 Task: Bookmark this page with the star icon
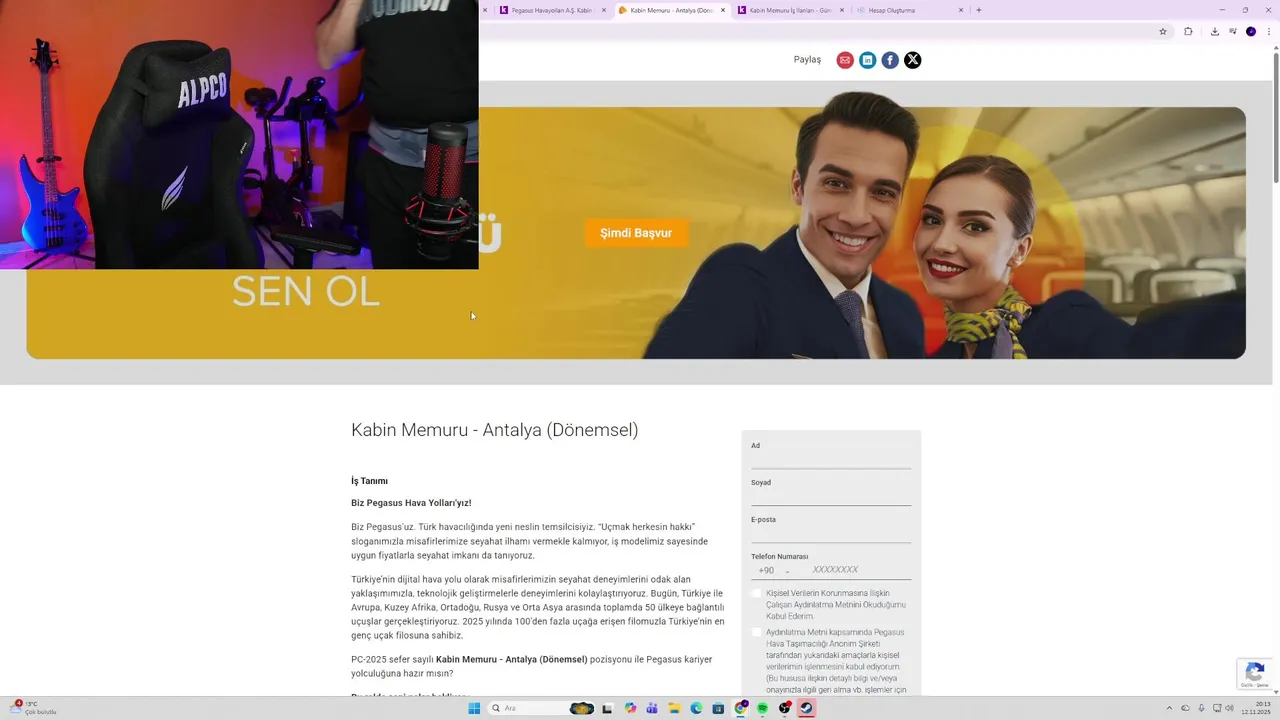point(1162,32)
